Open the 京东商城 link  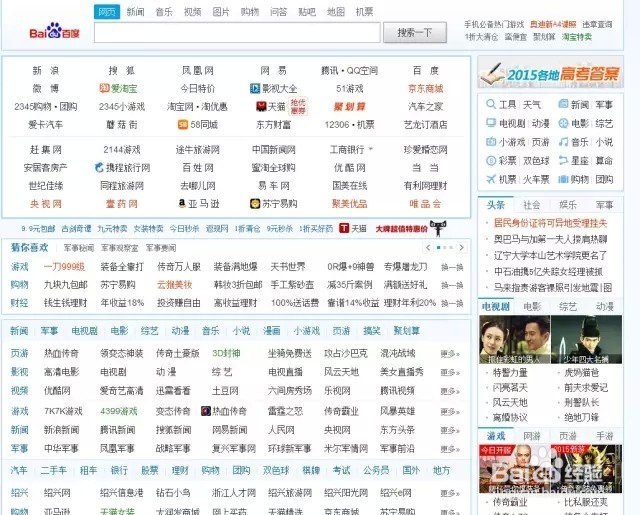tap(425, 89)
